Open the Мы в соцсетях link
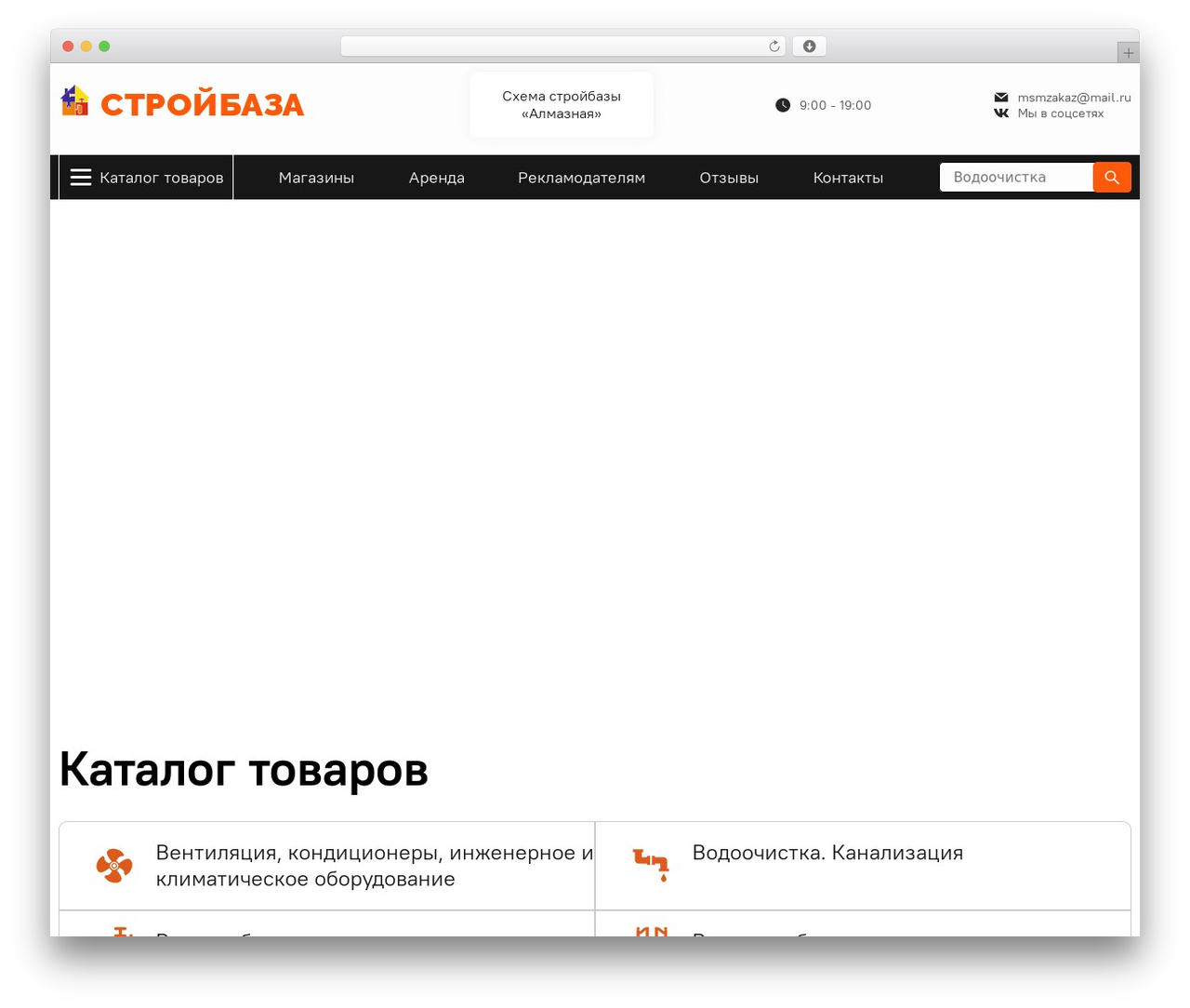Viewport: 1190px width, 1008px height. [x=1061, y=113]
